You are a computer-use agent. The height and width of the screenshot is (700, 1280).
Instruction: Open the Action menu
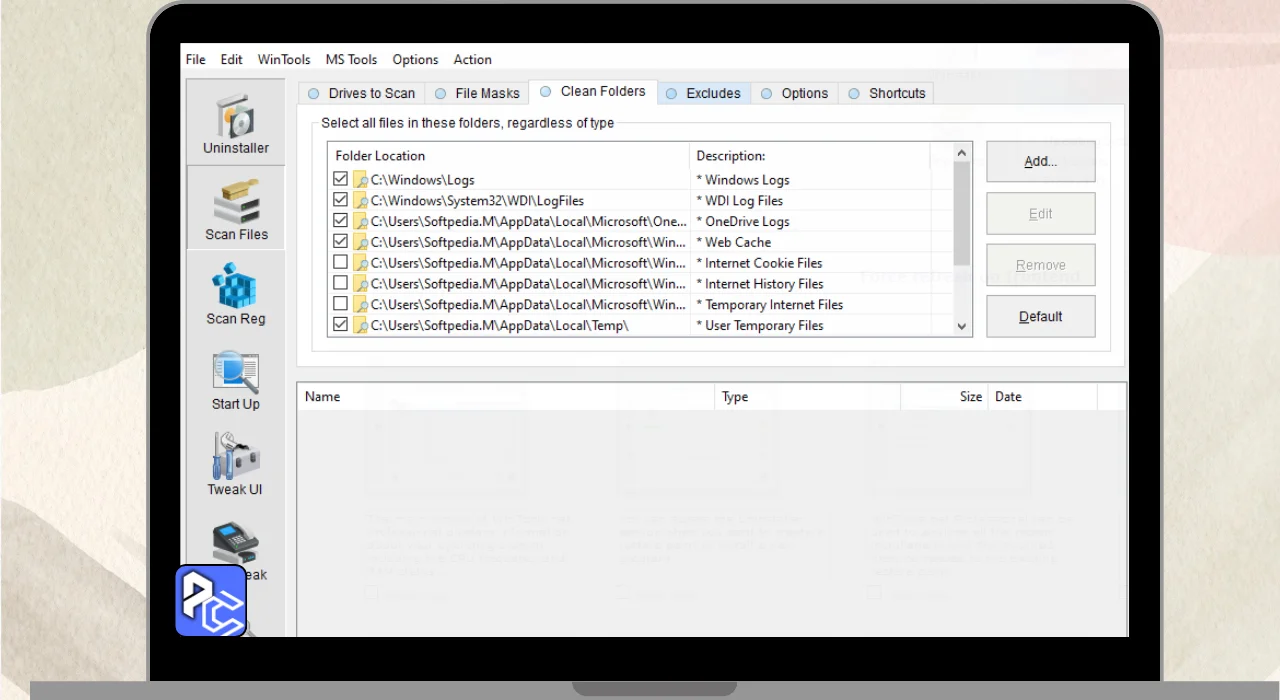click(x=472, y=60)
